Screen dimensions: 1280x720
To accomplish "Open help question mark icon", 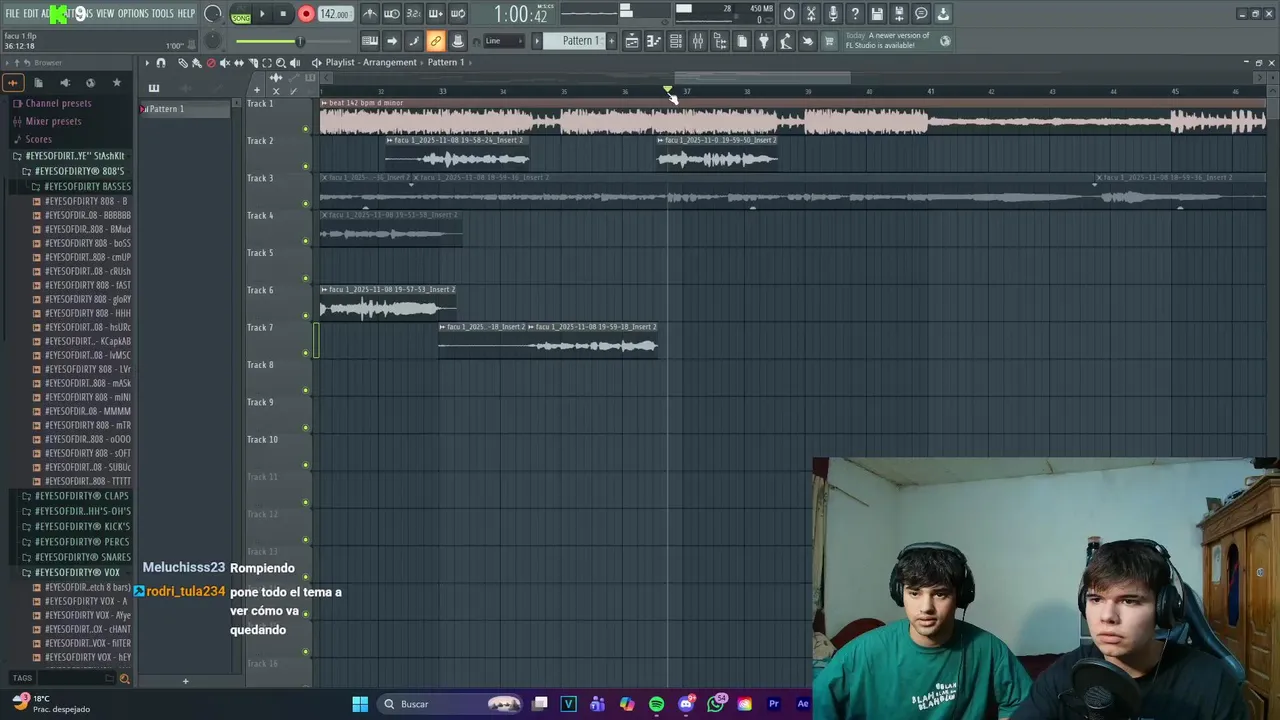I will pyautogui.click(x=855, y=14).
